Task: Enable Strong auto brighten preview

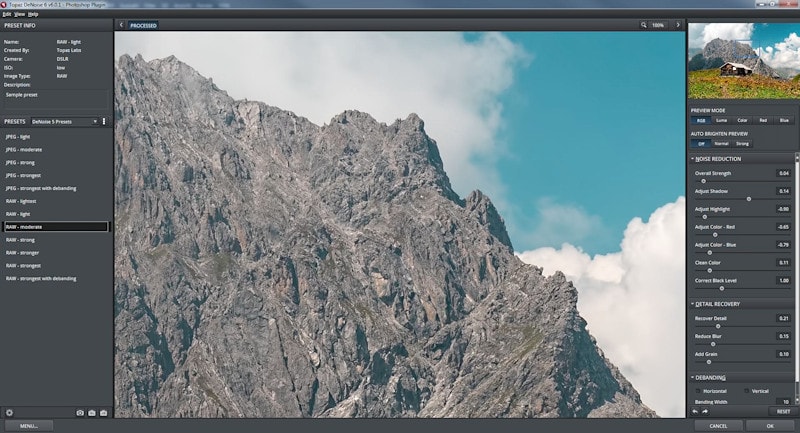Action: pos(742,143)
